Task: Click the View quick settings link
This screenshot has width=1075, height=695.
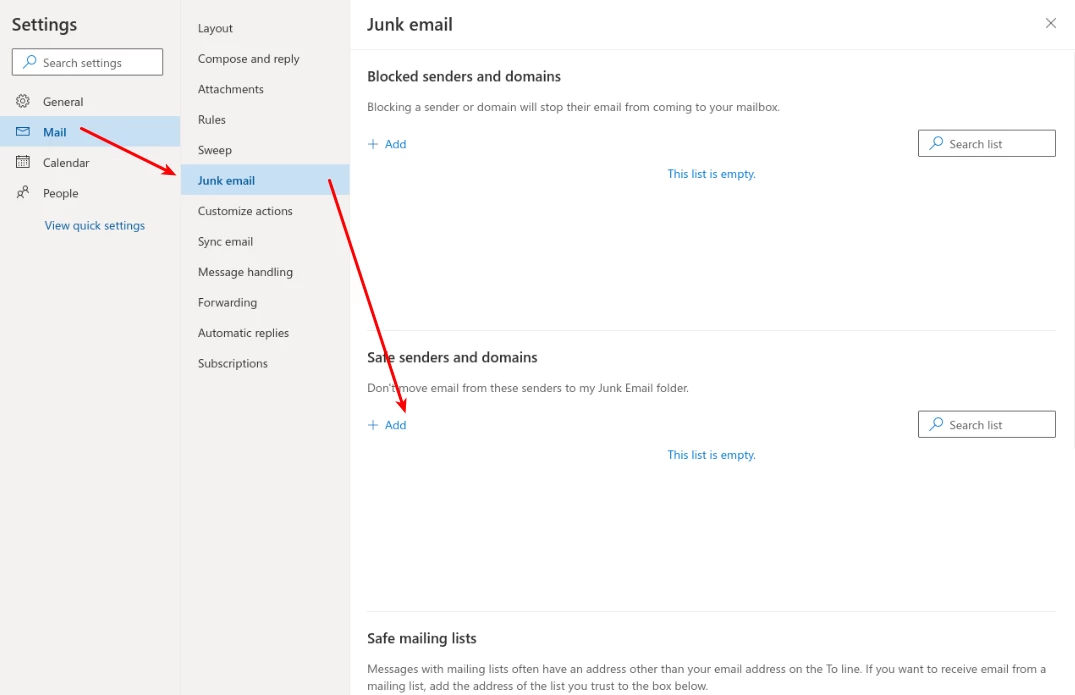Action: coord(94,225)
